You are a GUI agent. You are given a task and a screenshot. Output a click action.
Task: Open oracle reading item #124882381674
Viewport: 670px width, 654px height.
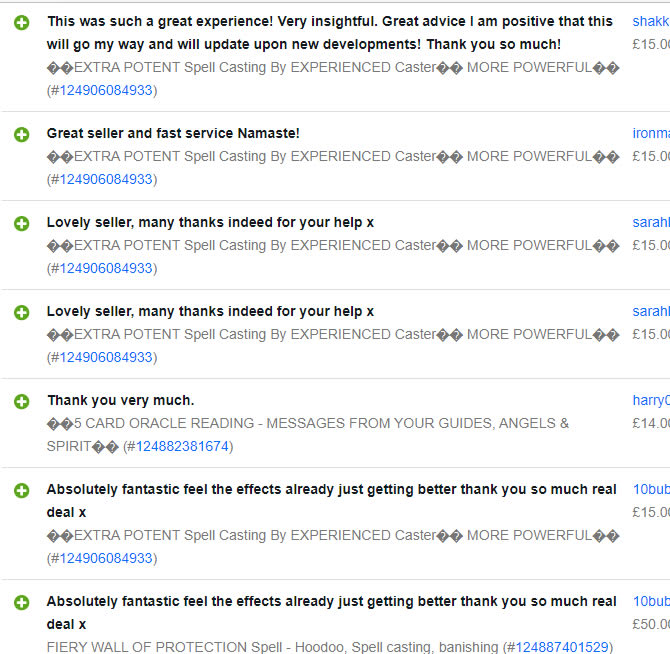pos(182,446)
